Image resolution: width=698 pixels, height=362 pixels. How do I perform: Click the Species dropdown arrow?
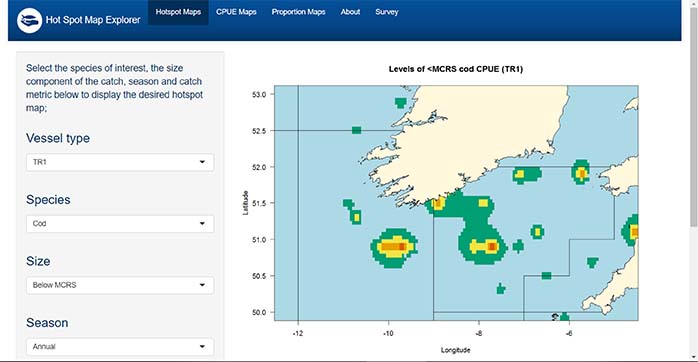pyautogui.click(x=202, y=224)
